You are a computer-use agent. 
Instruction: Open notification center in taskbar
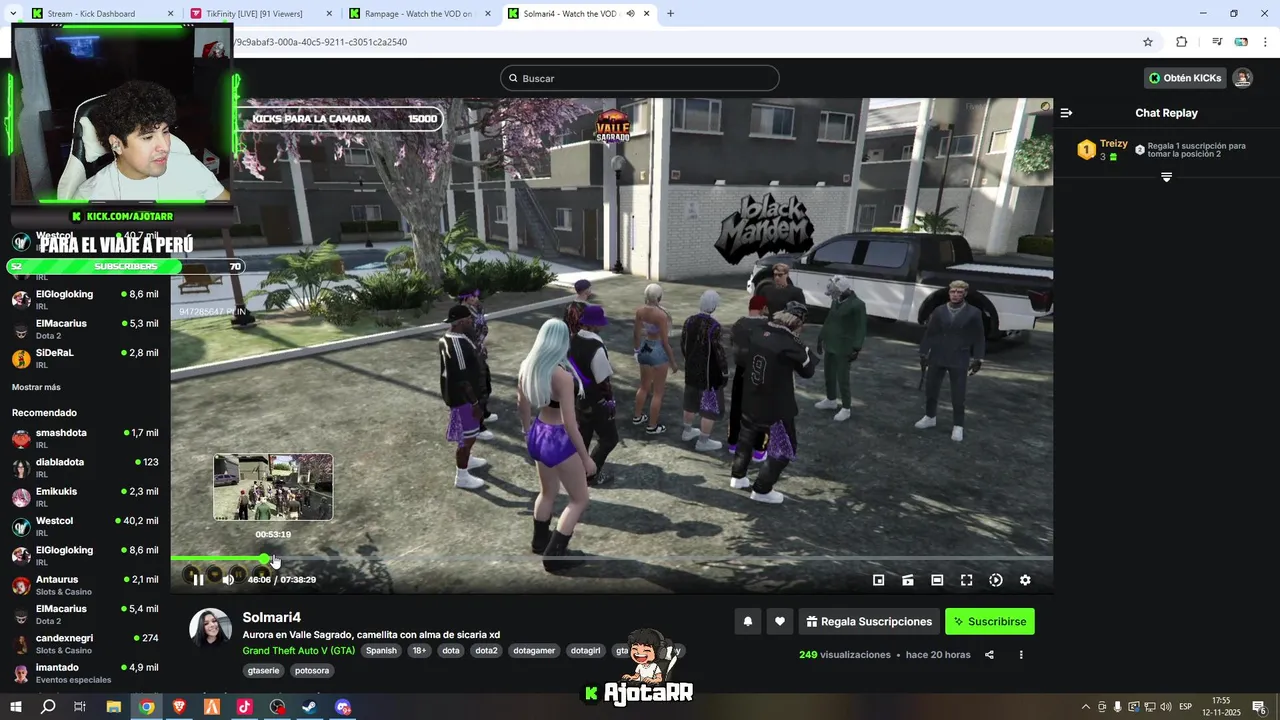coord(1260,707)
